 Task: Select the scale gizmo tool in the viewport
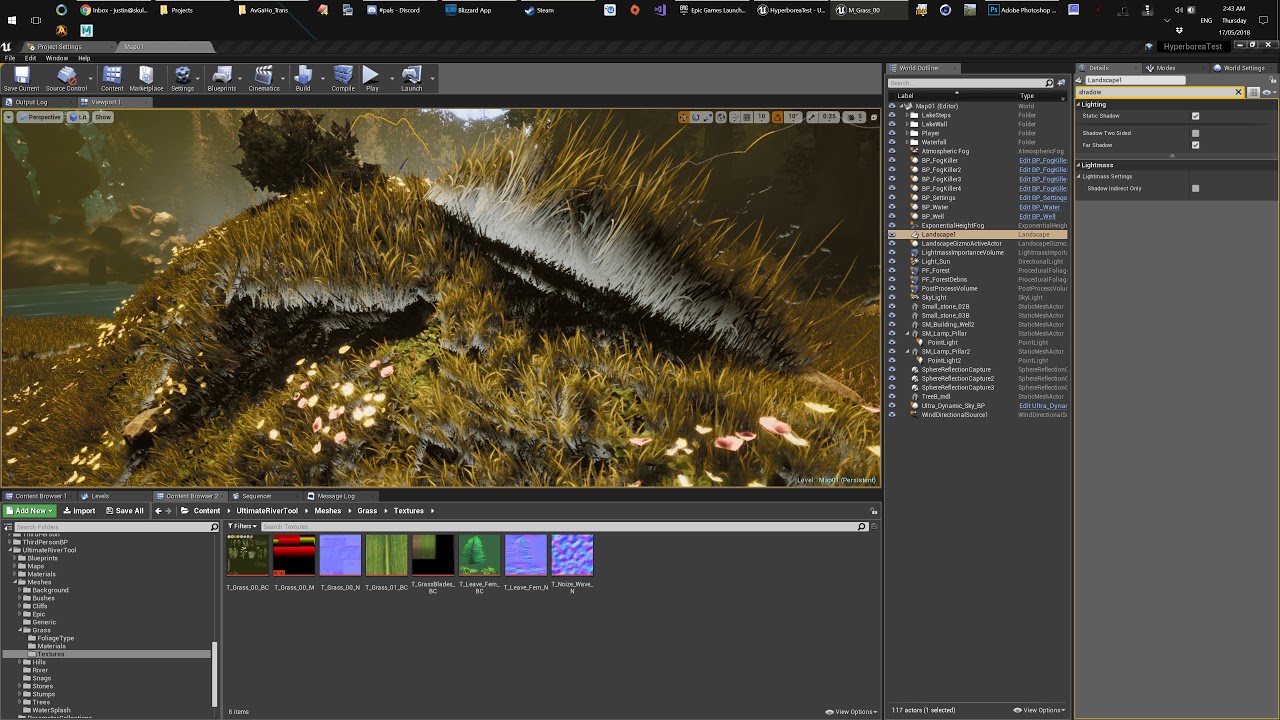(707, 117)
